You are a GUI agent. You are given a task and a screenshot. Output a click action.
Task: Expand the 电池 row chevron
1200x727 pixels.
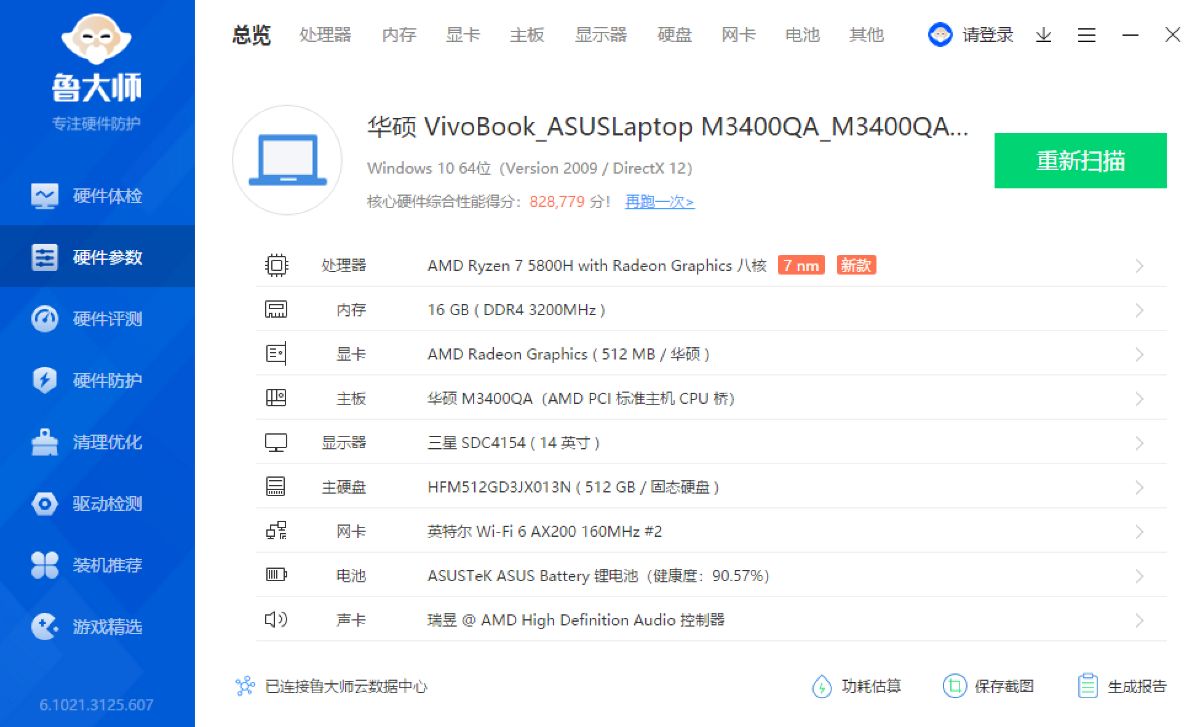tap(1139, 576)
